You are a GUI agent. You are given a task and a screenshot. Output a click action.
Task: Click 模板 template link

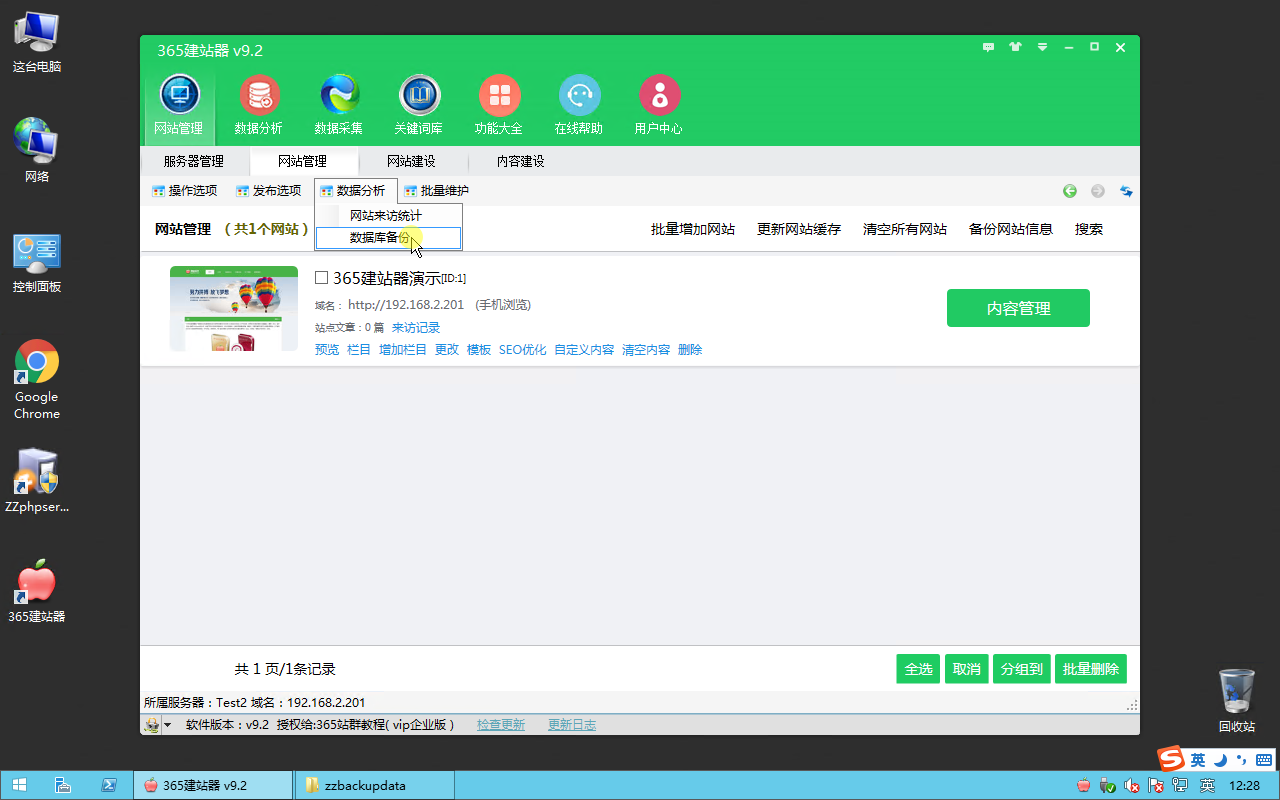coord(479,350)
